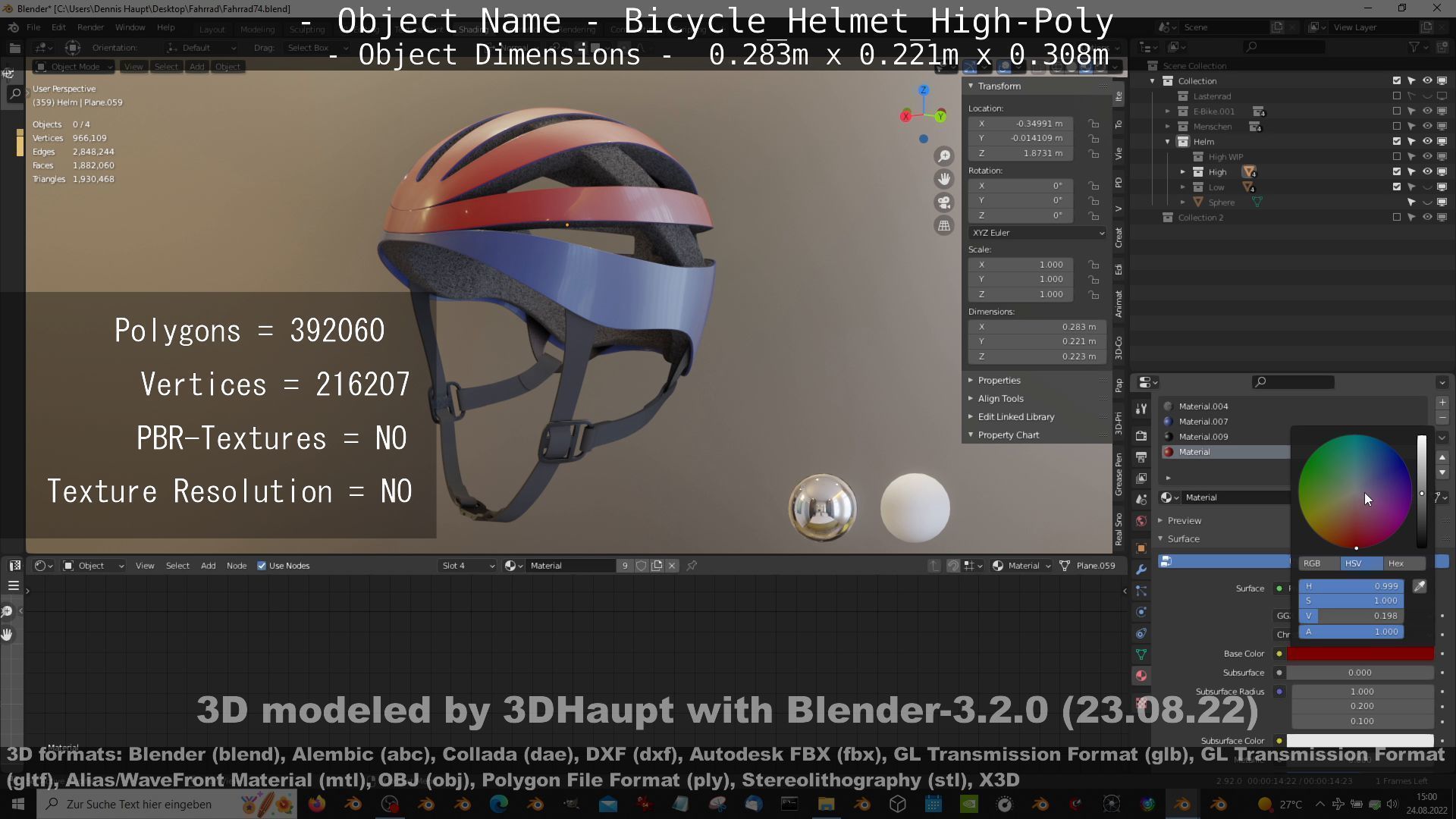Click the viewport zoom magnifier icon

pos(944,156)
